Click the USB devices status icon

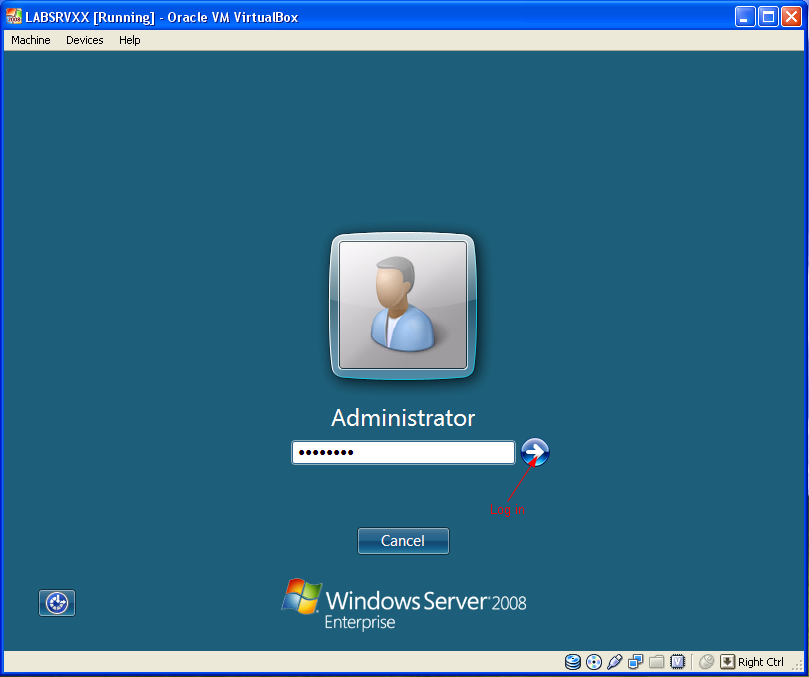pyautogui.click(x=614, y=662)
